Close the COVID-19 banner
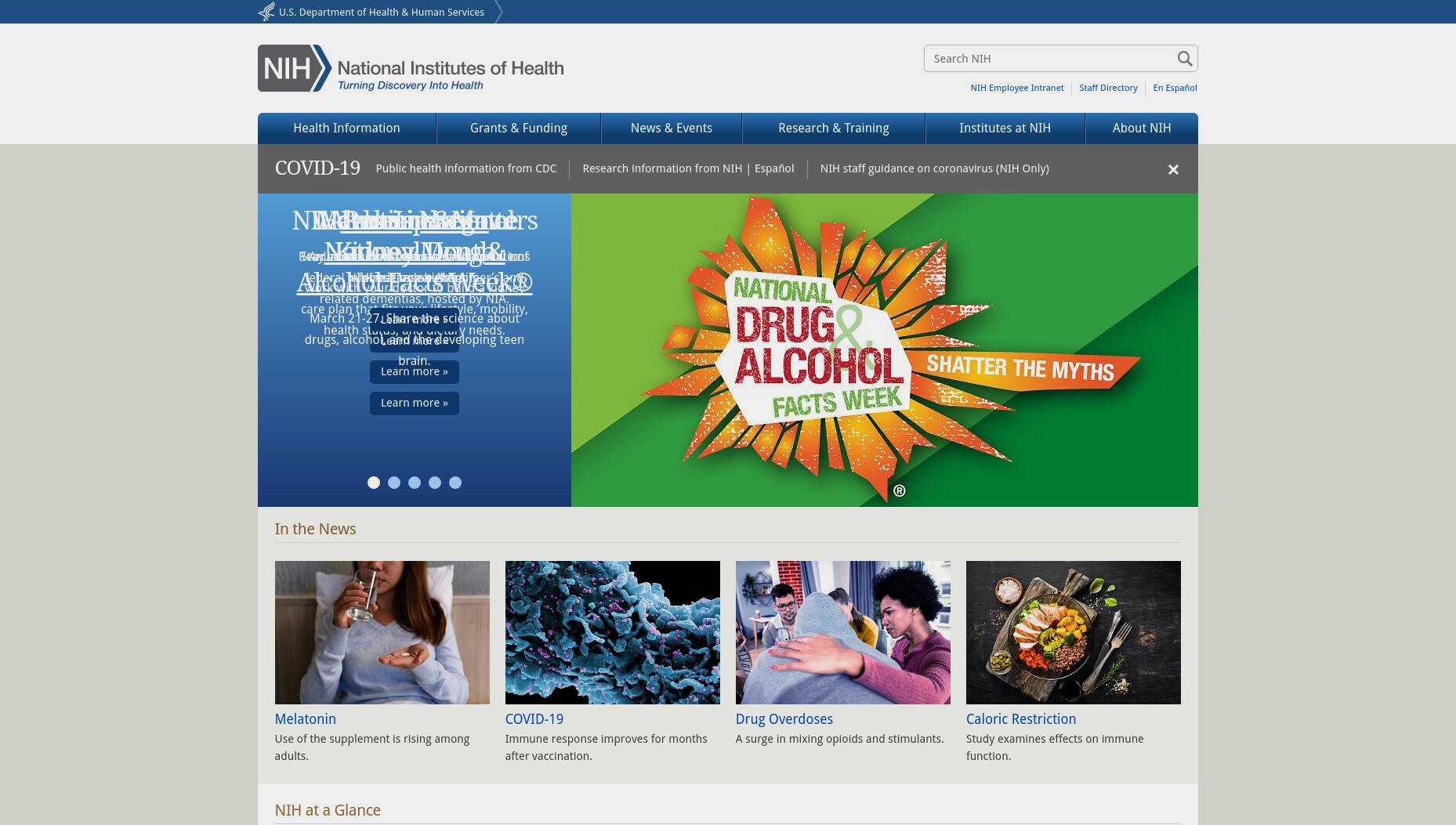Viewport: 1456px width, 825px height. pyautogui.click(x=1173, y=169)
